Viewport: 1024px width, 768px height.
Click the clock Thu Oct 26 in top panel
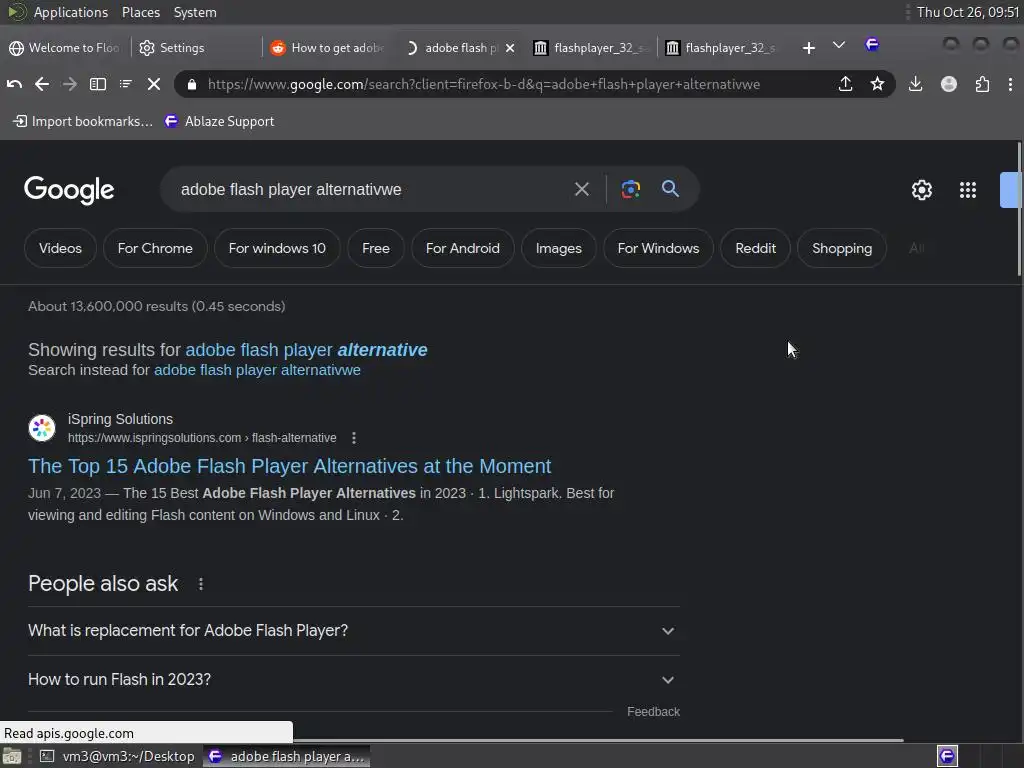pyautogui.click(x=968, y=12)
